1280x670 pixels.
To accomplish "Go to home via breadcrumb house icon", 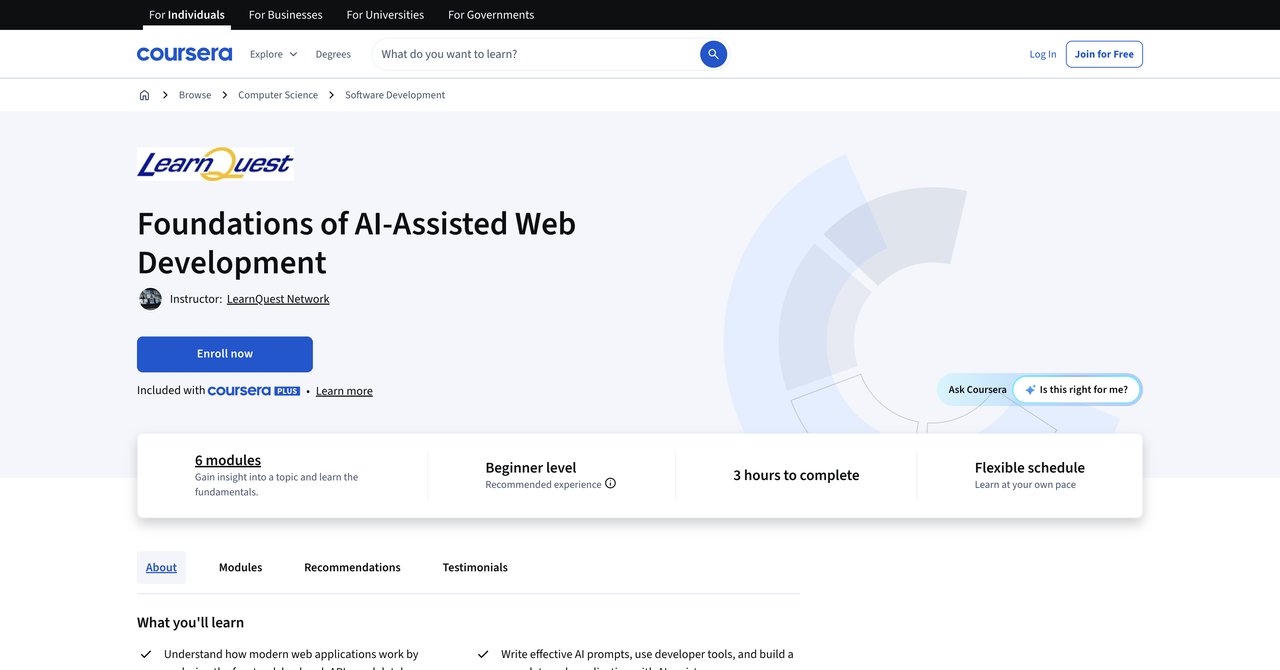I will [144, 95].
